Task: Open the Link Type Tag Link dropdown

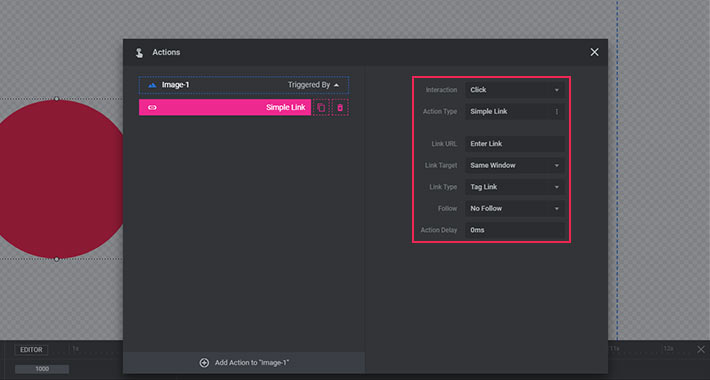Action: [515, 187]
